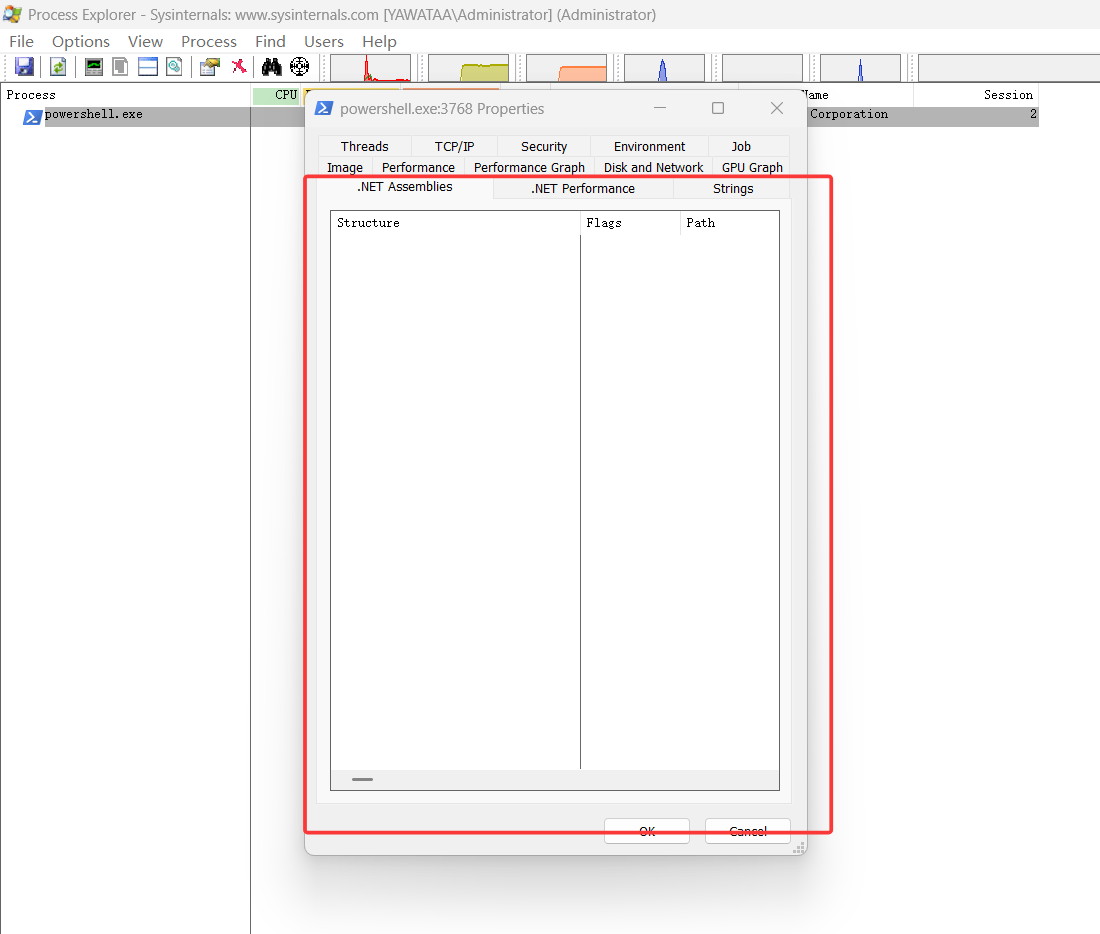The height and width of the screenshot is (934, 1100).
Task: Open the Users menu
Action: [x=323, y=41]
